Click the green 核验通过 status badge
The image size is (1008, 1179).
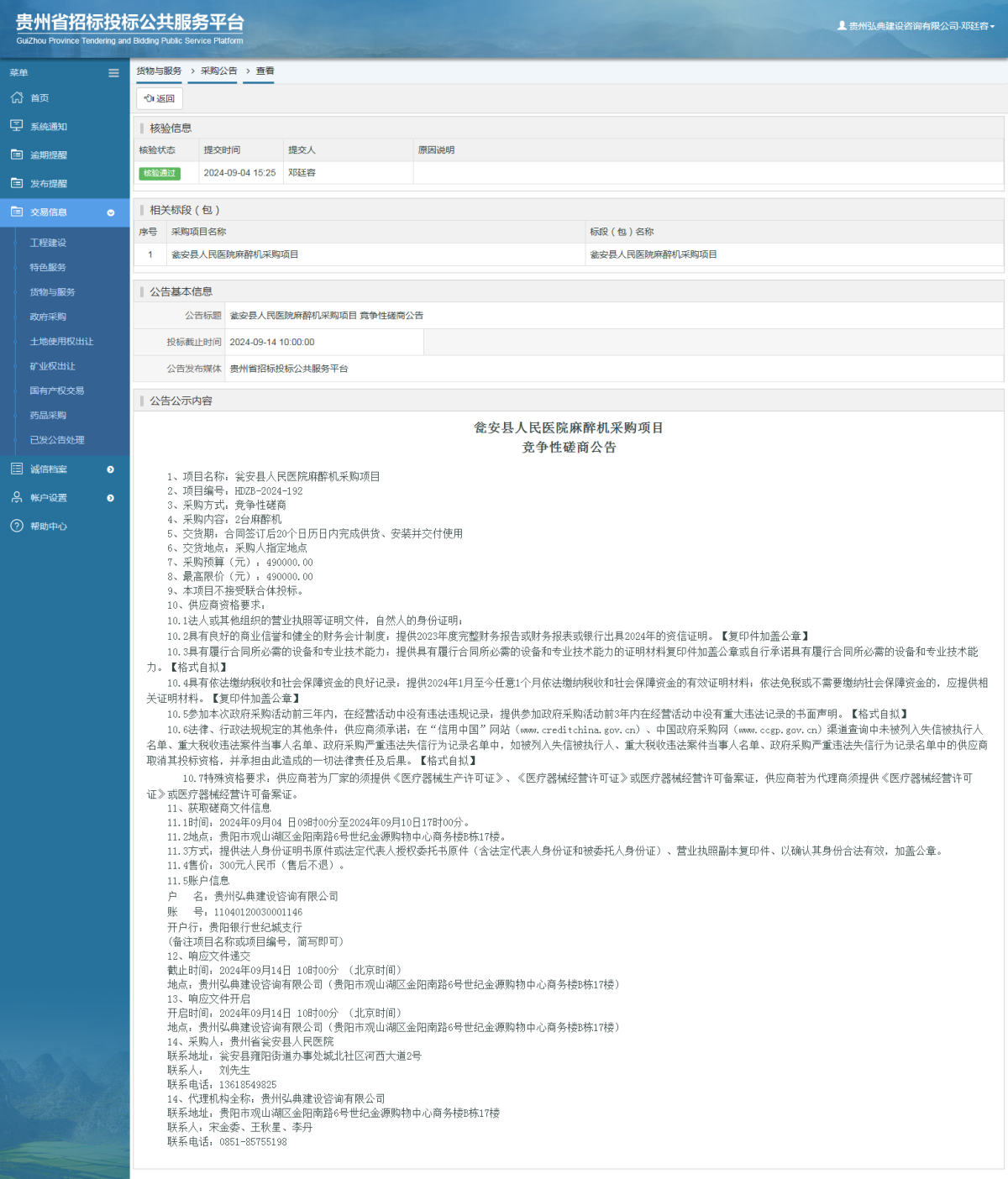point(160,173)
